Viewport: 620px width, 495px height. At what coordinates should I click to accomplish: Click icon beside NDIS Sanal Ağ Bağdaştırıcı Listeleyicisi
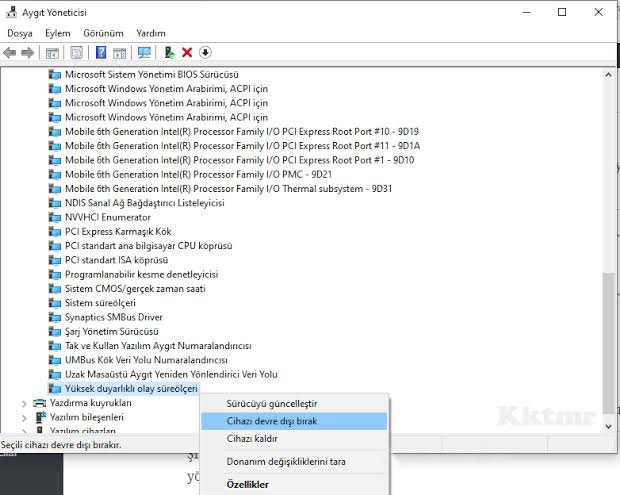tap(55, 203)
